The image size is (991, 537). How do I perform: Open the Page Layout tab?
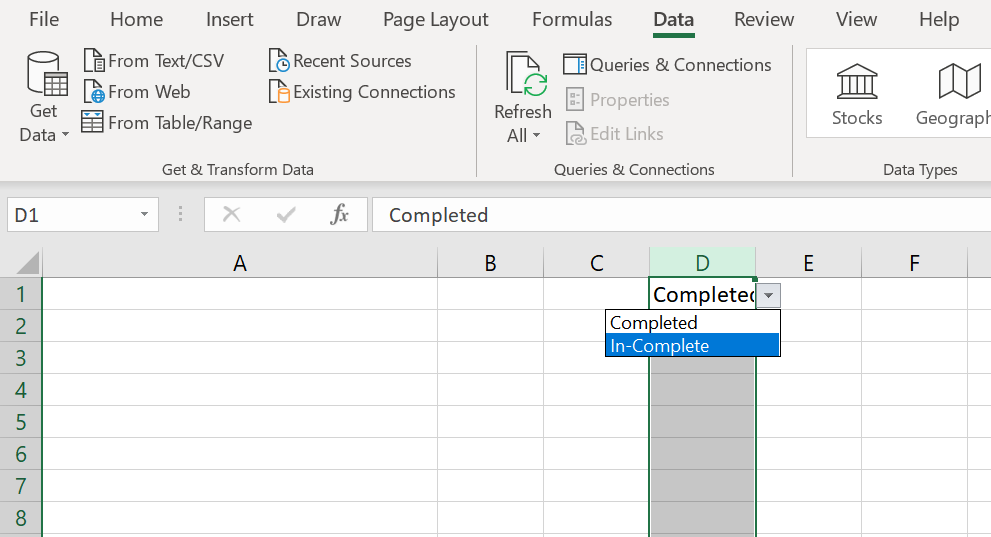click(436, 20)
